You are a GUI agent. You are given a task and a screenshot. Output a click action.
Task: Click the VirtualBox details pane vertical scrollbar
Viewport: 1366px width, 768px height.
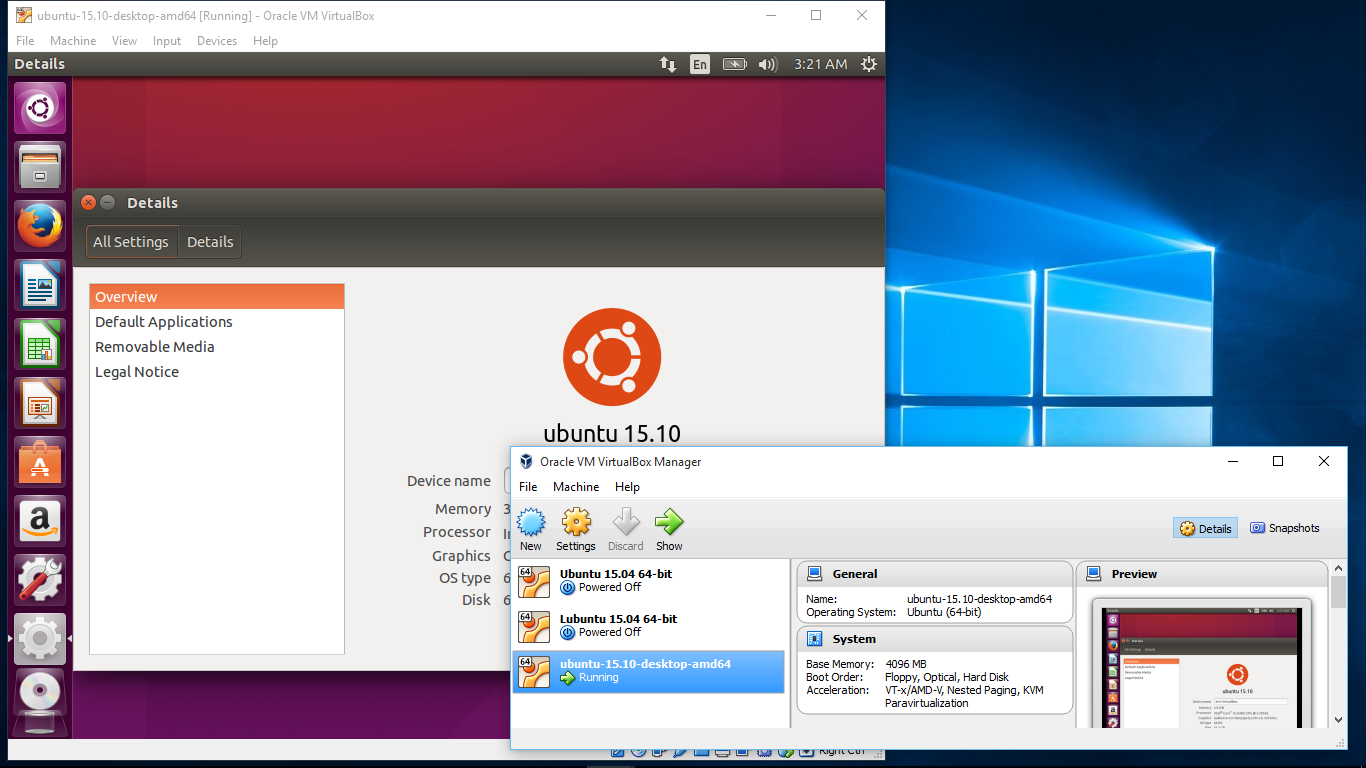pos(1339,640)
